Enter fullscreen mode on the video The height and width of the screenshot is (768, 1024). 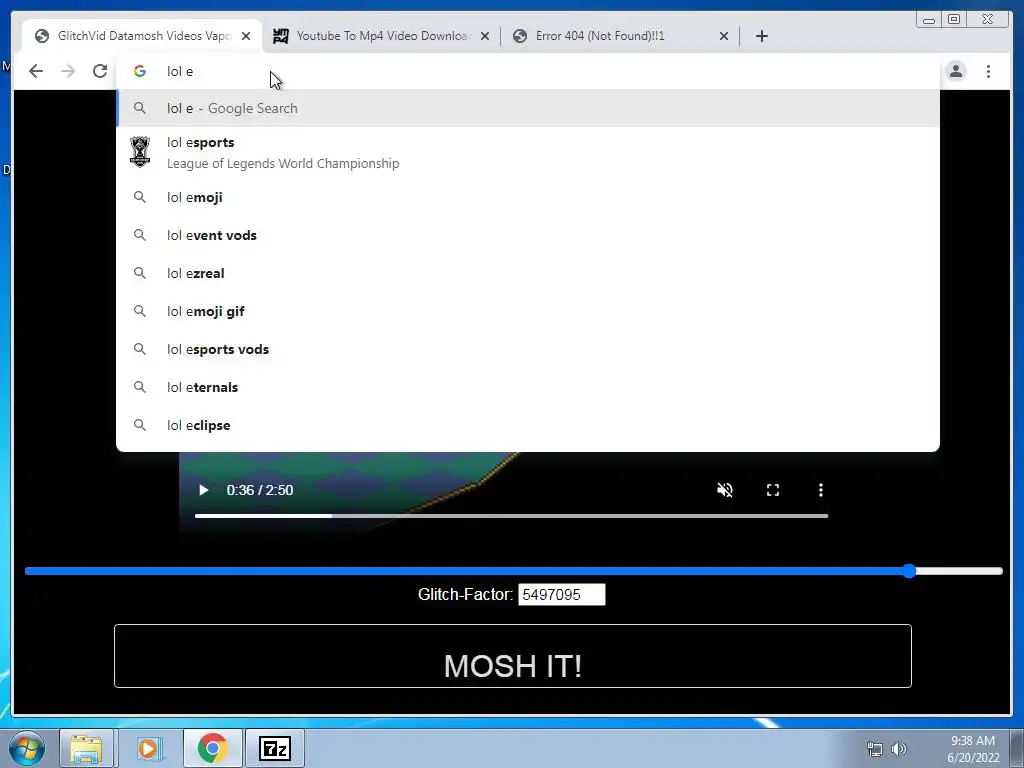(773, 490)
